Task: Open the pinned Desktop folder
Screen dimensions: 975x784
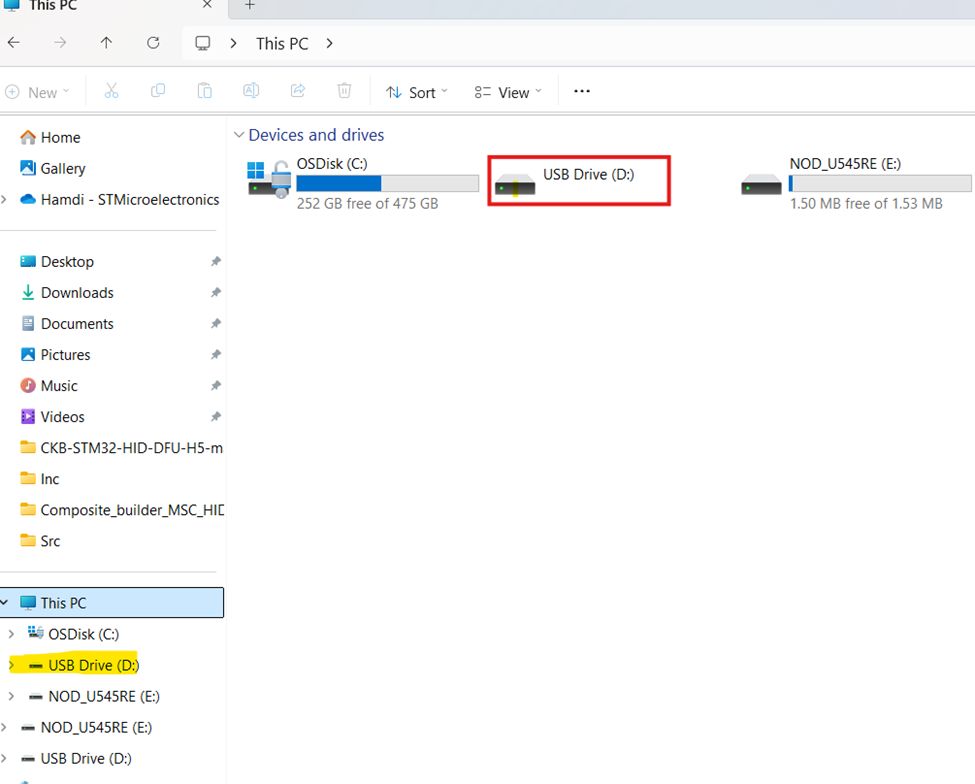Action: tap(67, 262)
